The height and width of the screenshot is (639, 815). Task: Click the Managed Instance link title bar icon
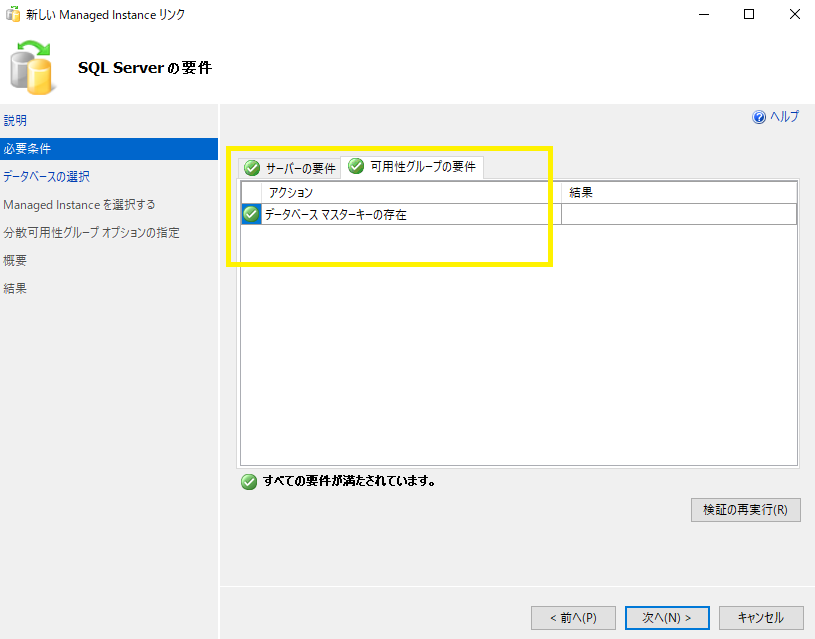pyautogui.click(x=12, y=15)
